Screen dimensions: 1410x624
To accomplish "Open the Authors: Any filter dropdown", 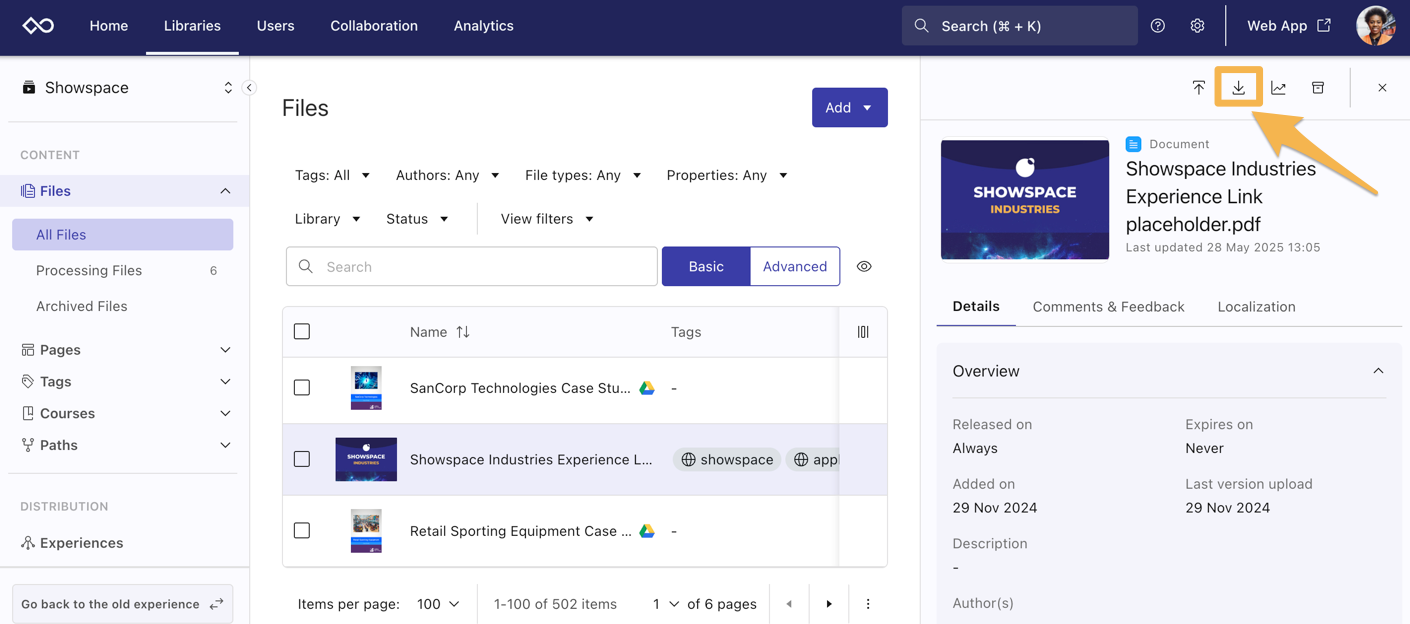I will click(447, 175).
